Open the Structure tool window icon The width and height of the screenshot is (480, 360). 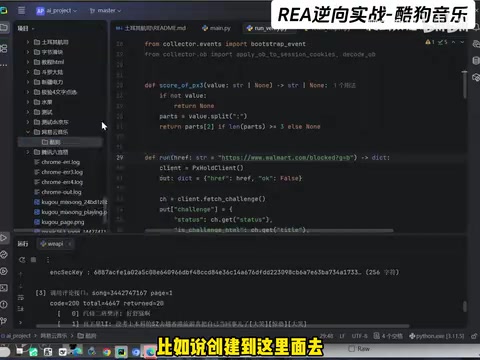pos(4,48)
